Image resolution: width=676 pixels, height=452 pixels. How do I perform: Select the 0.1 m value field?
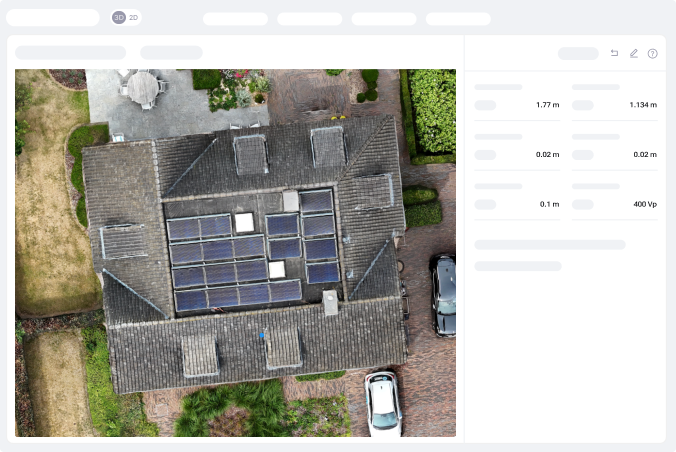coord(549,204)
